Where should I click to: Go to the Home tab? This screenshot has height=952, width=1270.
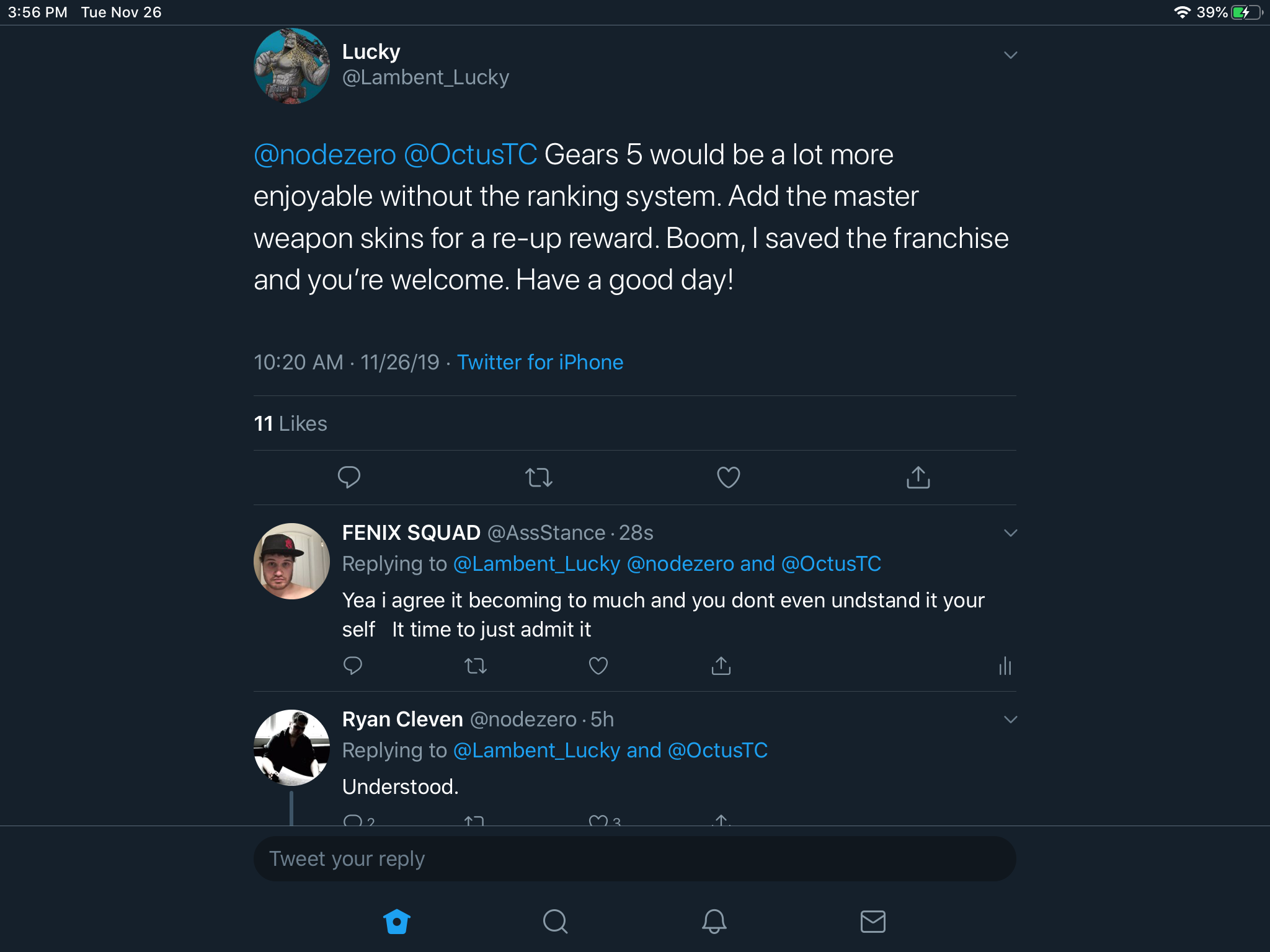[397, 922]
